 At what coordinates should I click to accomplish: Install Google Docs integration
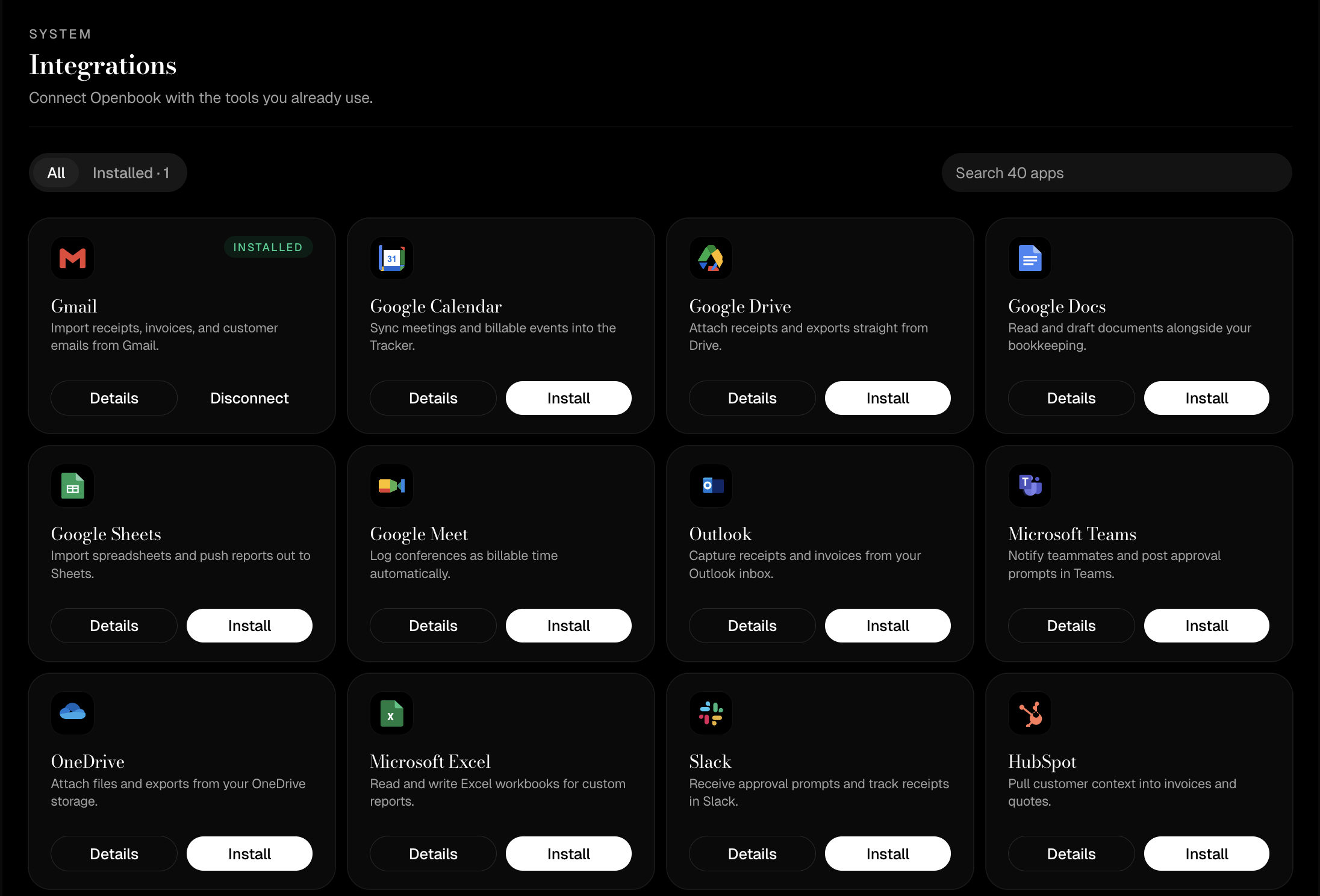click(1207, 398)
